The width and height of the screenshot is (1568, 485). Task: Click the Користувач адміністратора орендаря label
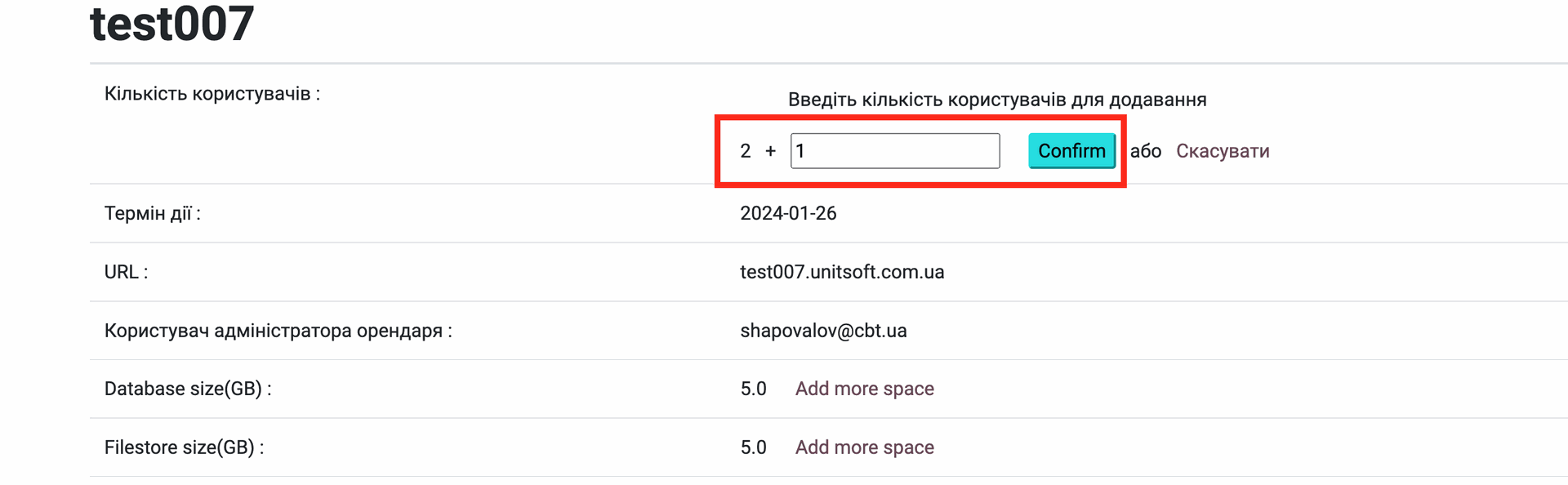[x=278, y=331]
